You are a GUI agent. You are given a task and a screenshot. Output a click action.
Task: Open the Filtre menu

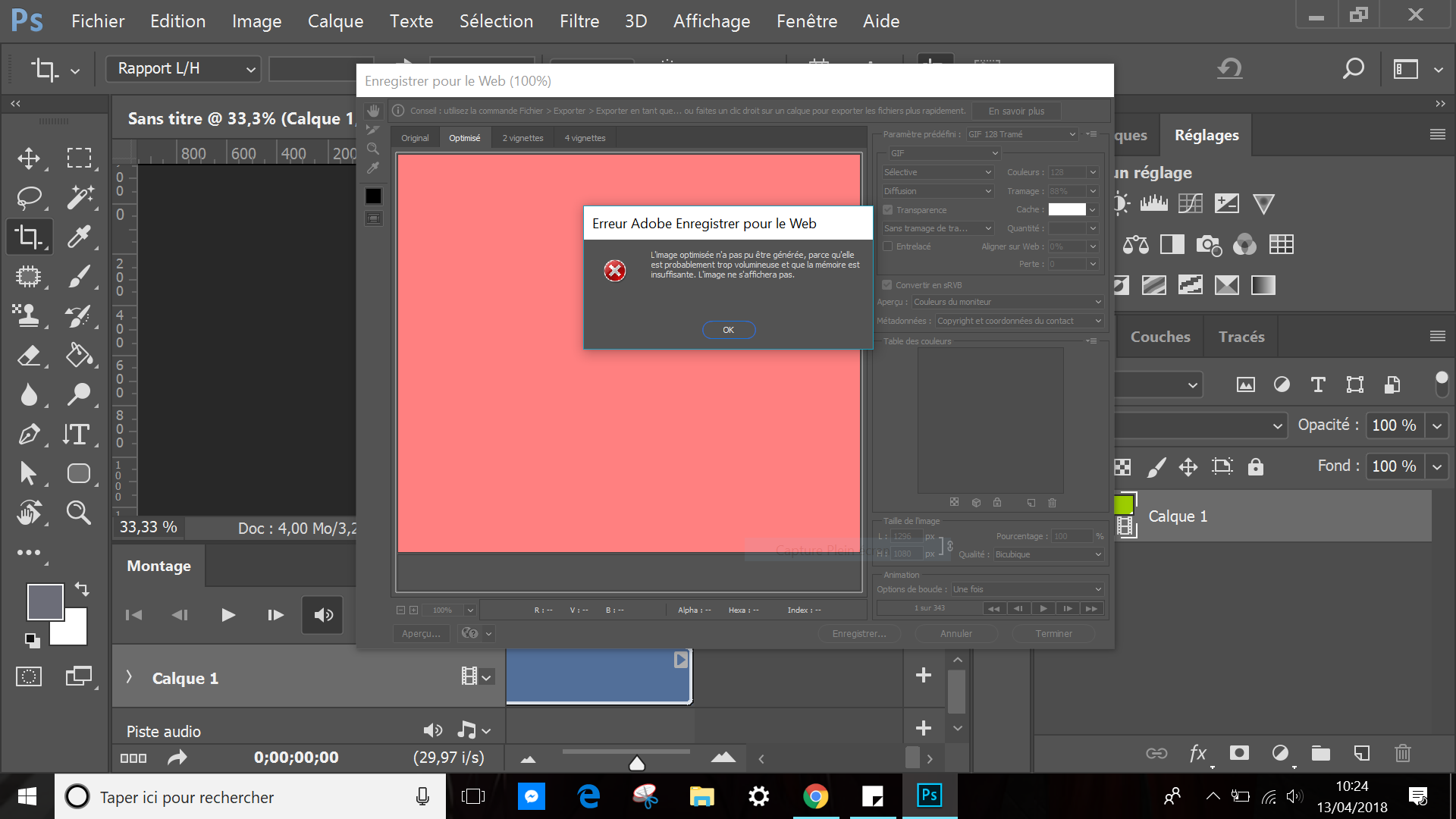click(x=579, y=21)
